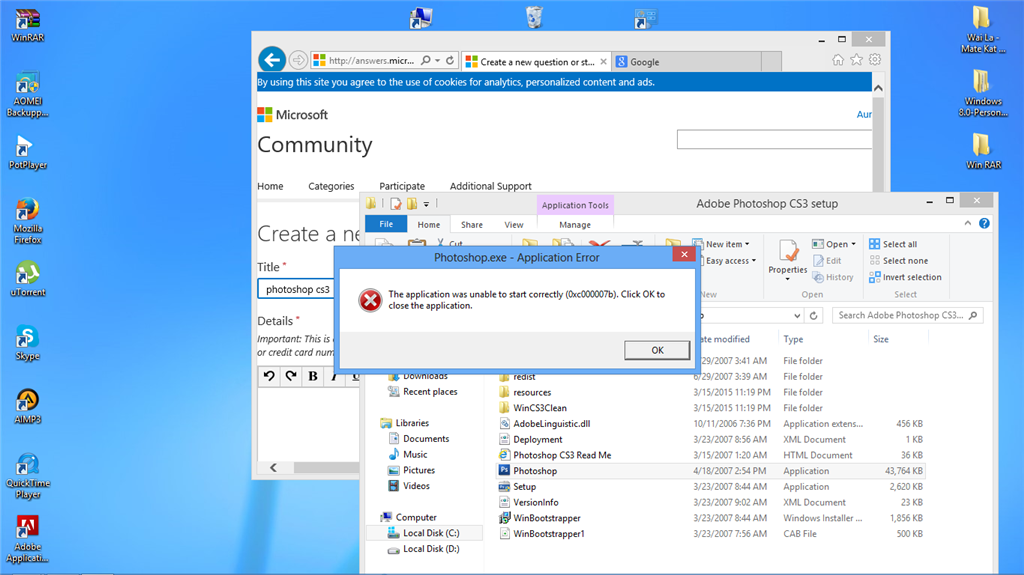1024x575 pixels.
Task: Collapse the Explorer ribbon chevron
Action: click(968, 223)
